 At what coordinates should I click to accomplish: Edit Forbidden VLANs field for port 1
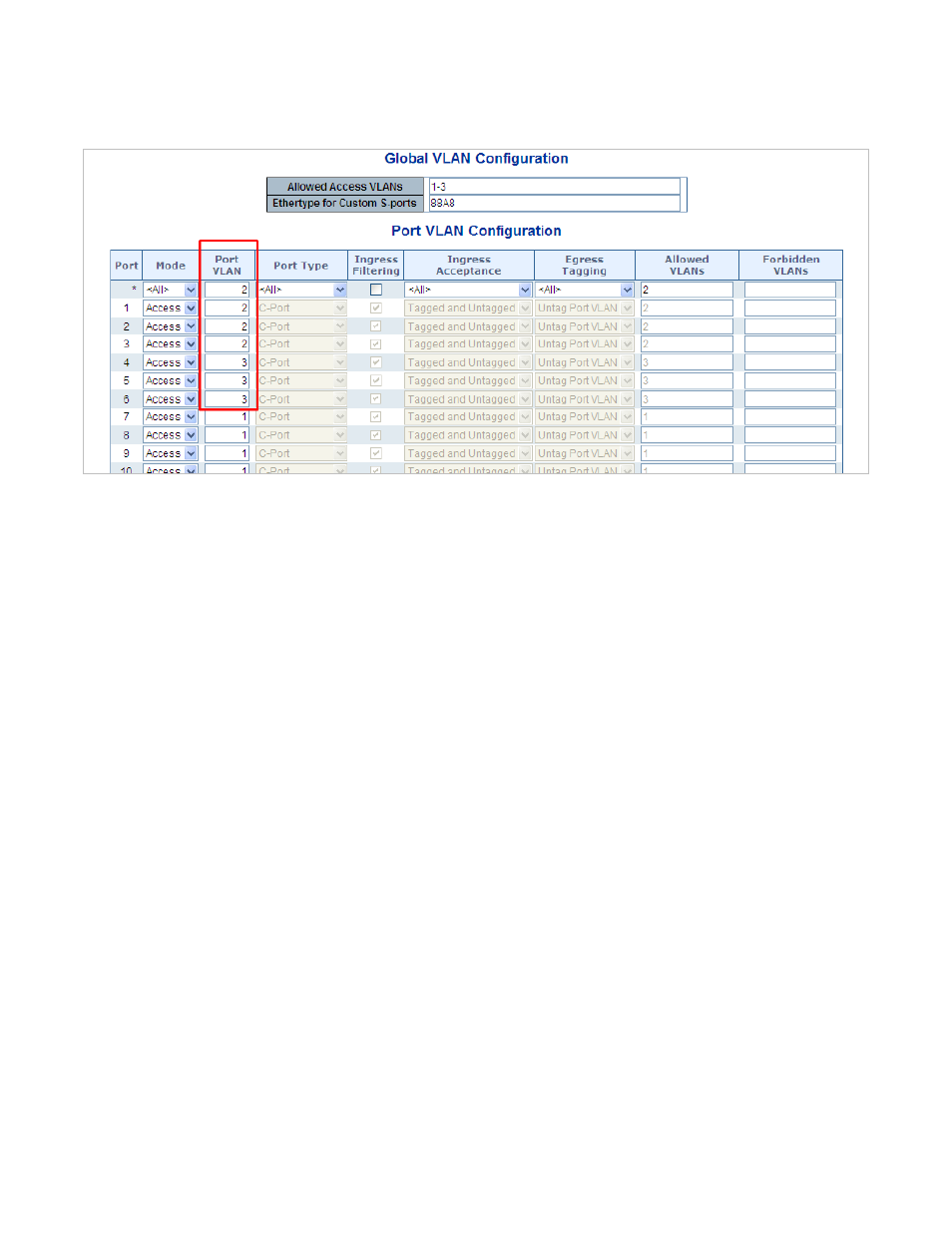[790, 308]
